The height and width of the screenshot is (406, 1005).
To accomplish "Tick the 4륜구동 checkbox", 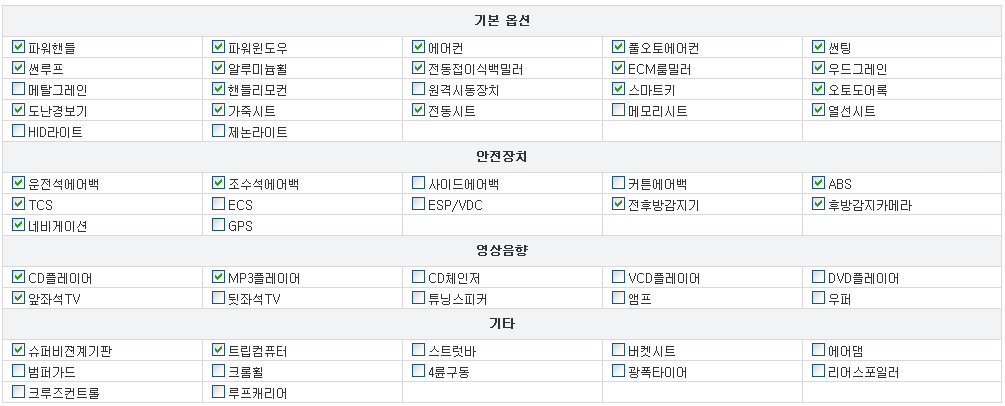I will pos(419,371).
